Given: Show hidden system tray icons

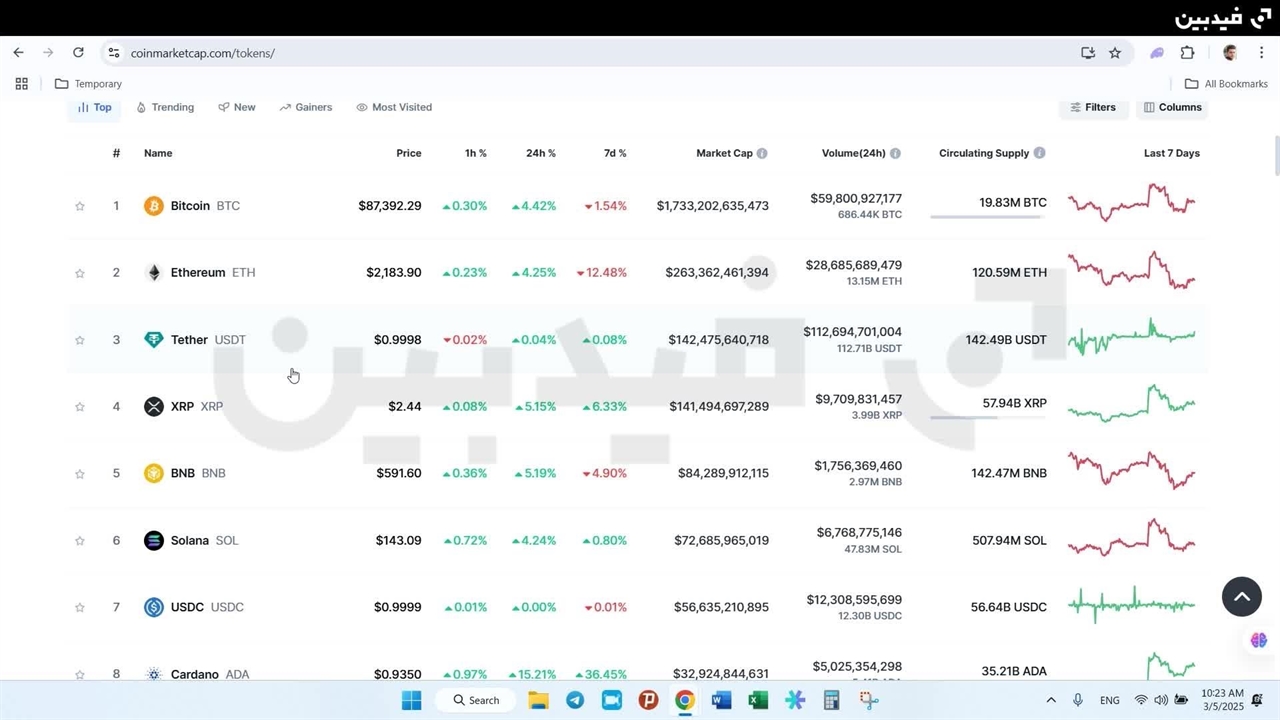Looking at the screenshot, I should coord(1050,701).
